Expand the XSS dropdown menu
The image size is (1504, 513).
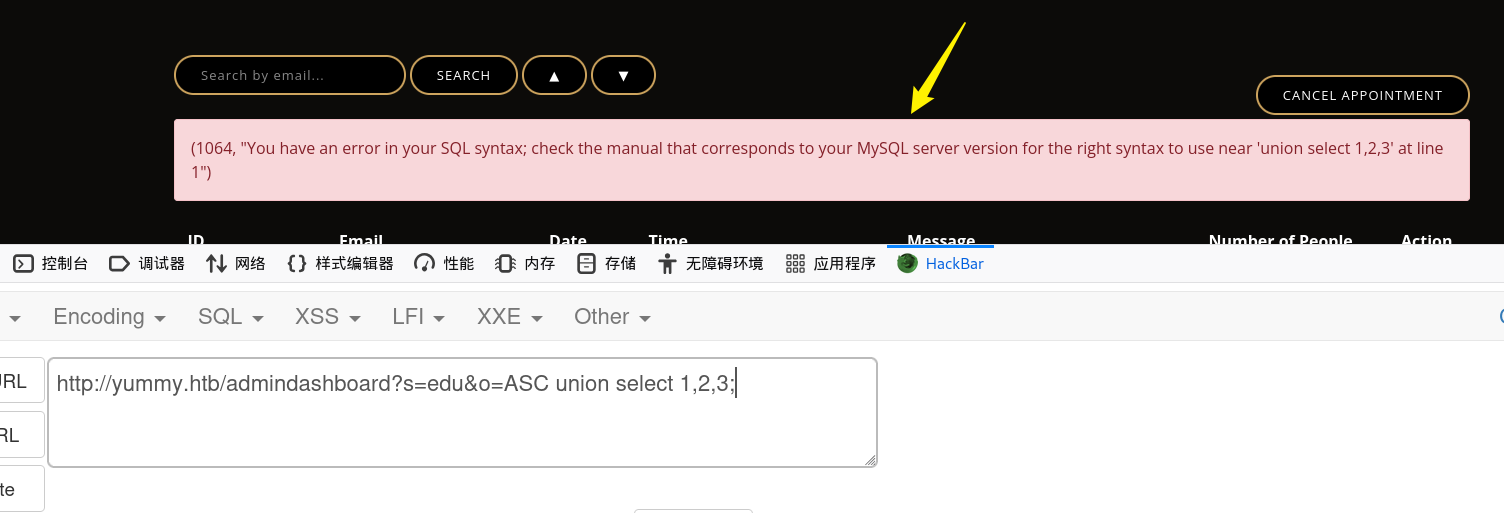[x=328, y=317]
